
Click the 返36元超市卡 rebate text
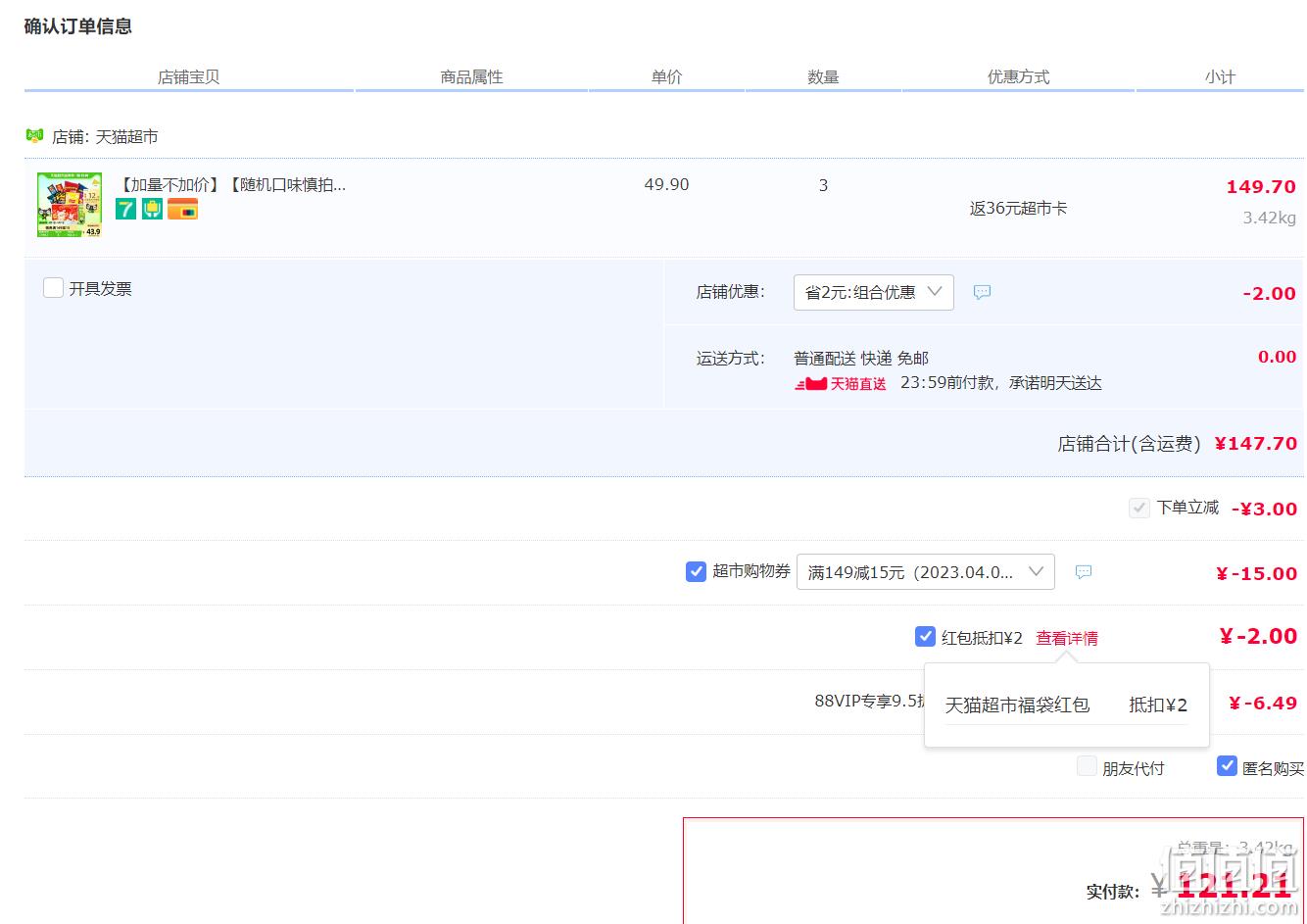(1019, 208)
